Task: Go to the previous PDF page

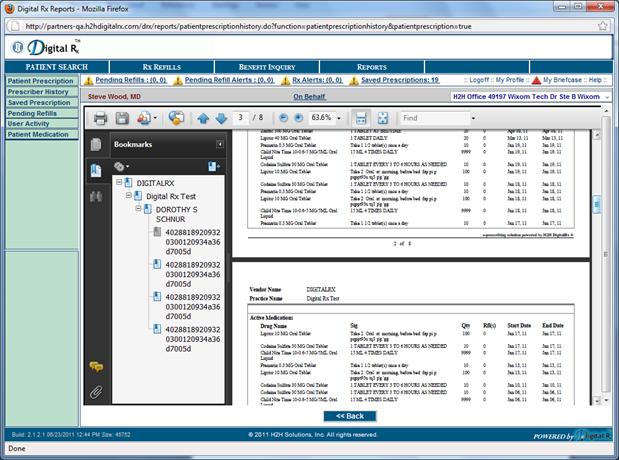Action: coord(202,118)
